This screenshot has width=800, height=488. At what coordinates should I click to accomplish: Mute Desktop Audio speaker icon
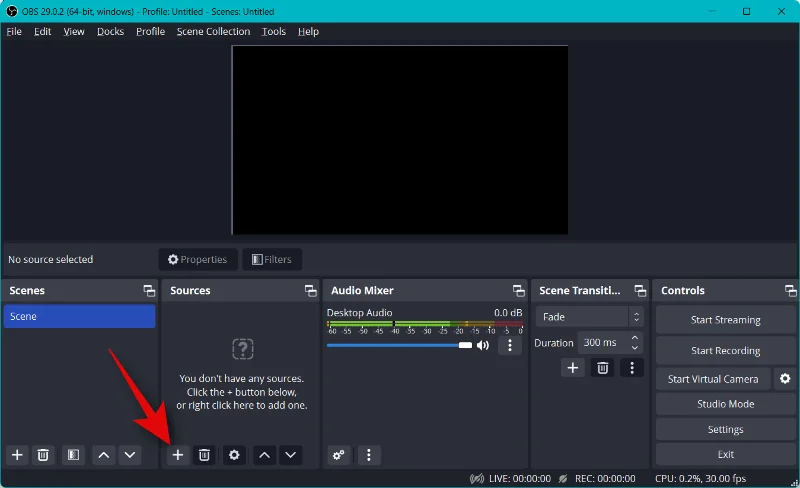pos(483,346)
